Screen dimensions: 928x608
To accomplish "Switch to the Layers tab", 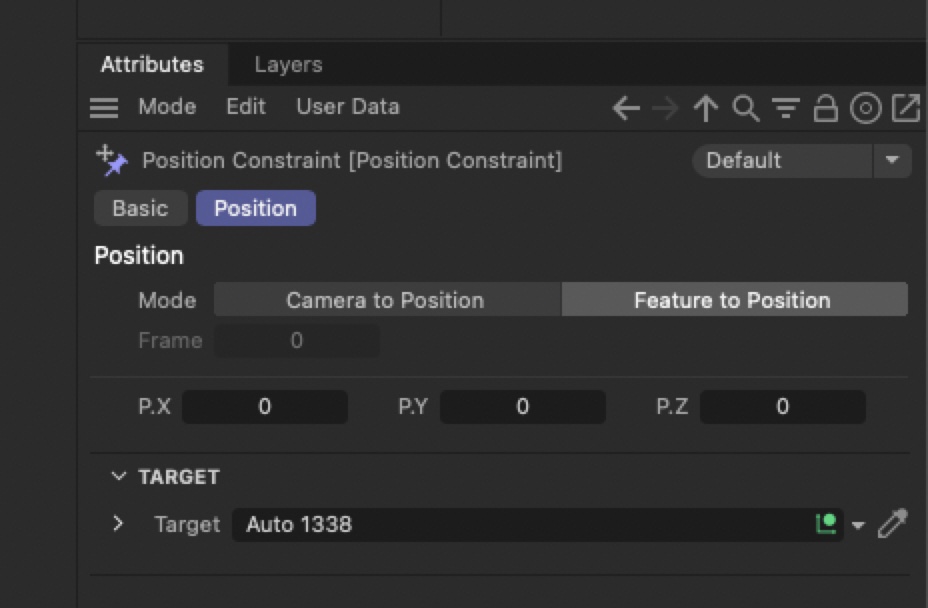I will (x=288, y=65).
